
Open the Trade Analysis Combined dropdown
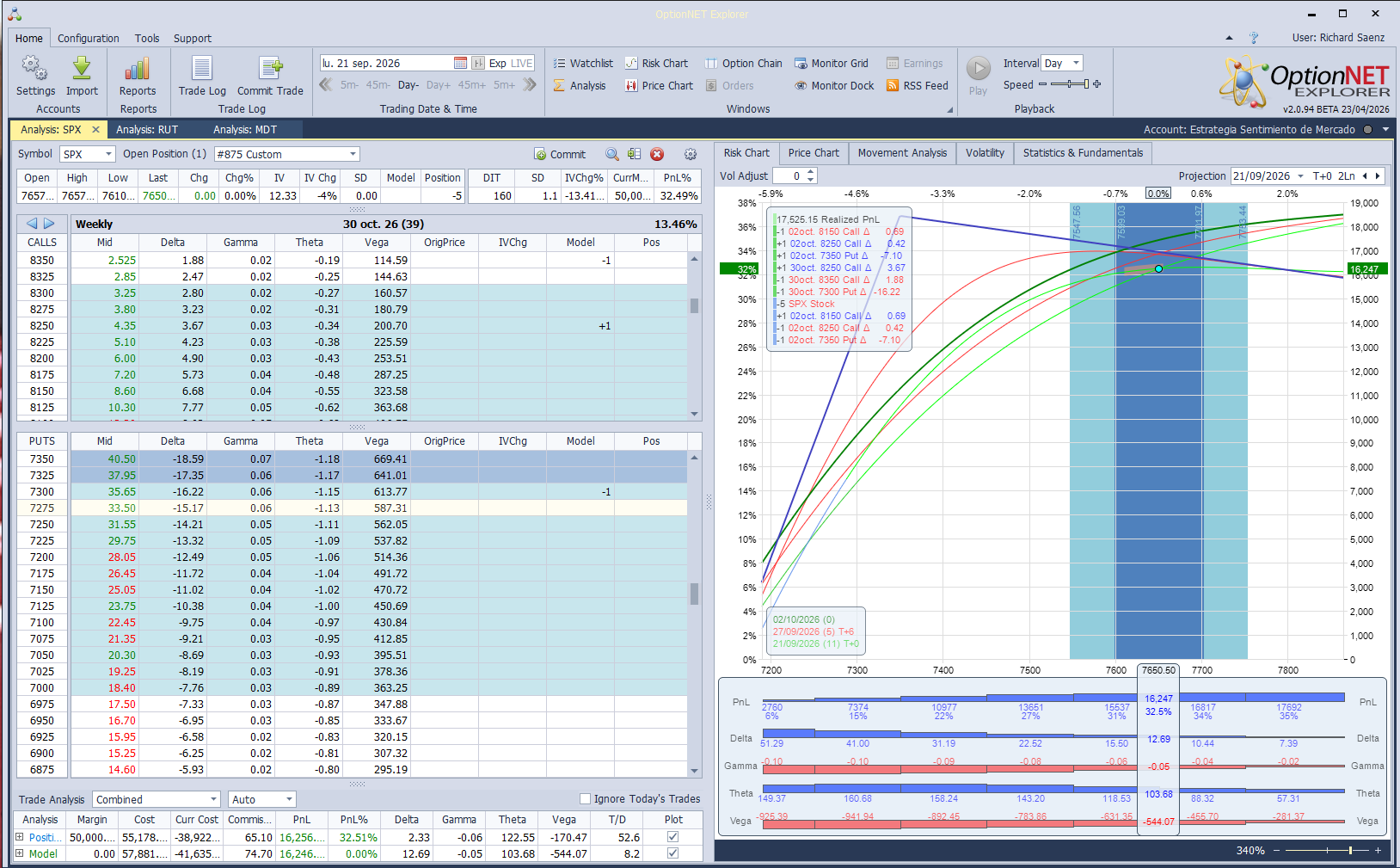point(157,799)
